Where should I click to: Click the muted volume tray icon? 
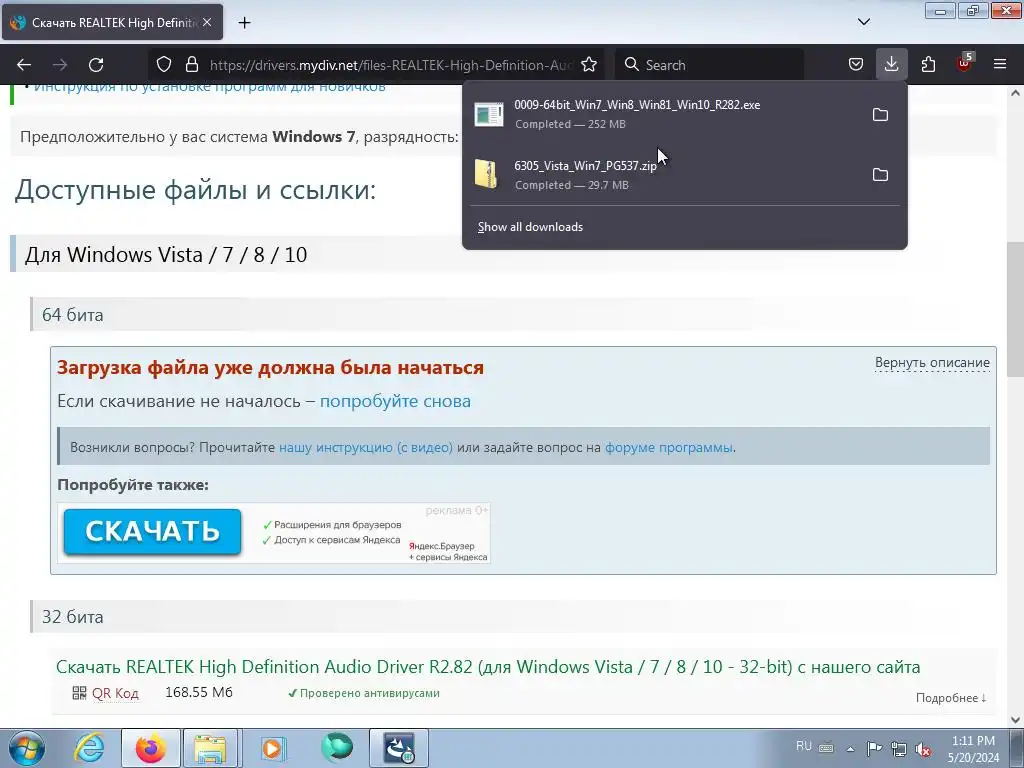[923, 749]
